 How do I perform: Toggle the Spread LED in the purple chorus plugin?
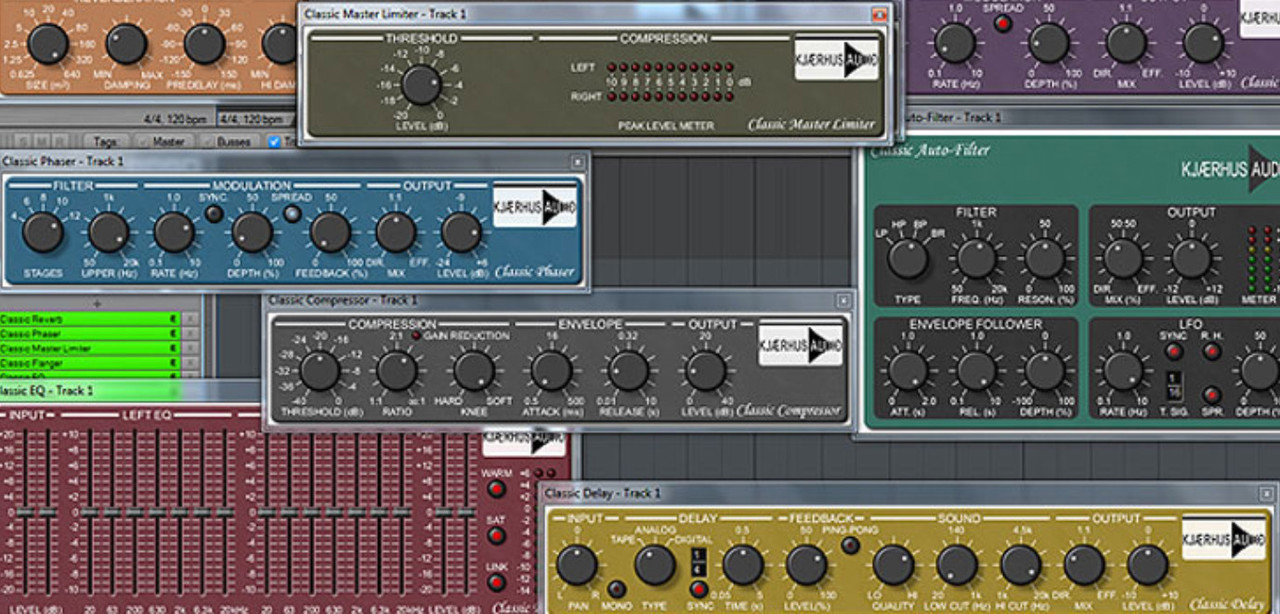(1003, 23)
